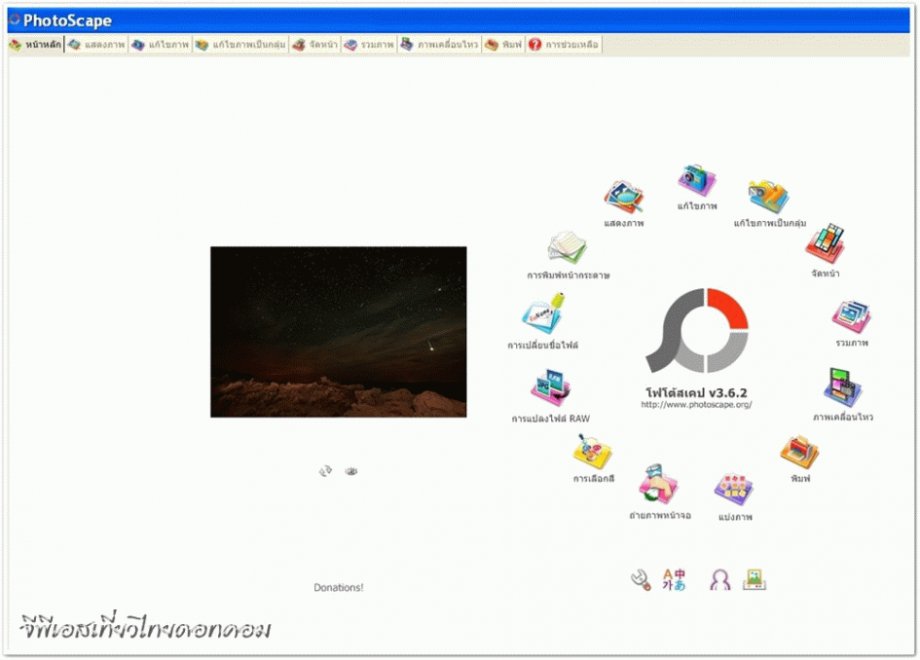
Task: Open the Rename (การเปลี่ยนชื่อไฟล์) icon
Action: point(543,316)
